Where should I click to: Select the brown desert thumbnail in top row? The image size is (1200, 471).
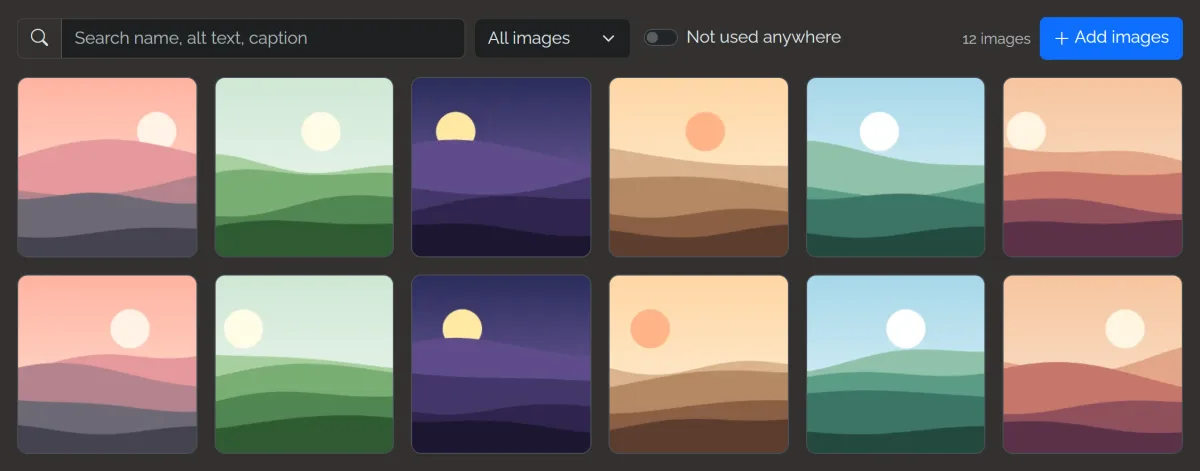(x=698, y=167)
